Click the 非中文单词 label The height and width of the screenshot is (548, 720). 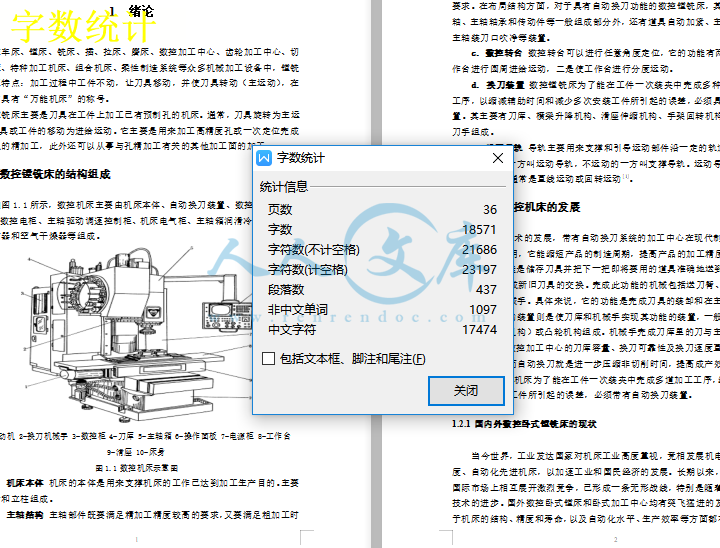pos(298,310)
